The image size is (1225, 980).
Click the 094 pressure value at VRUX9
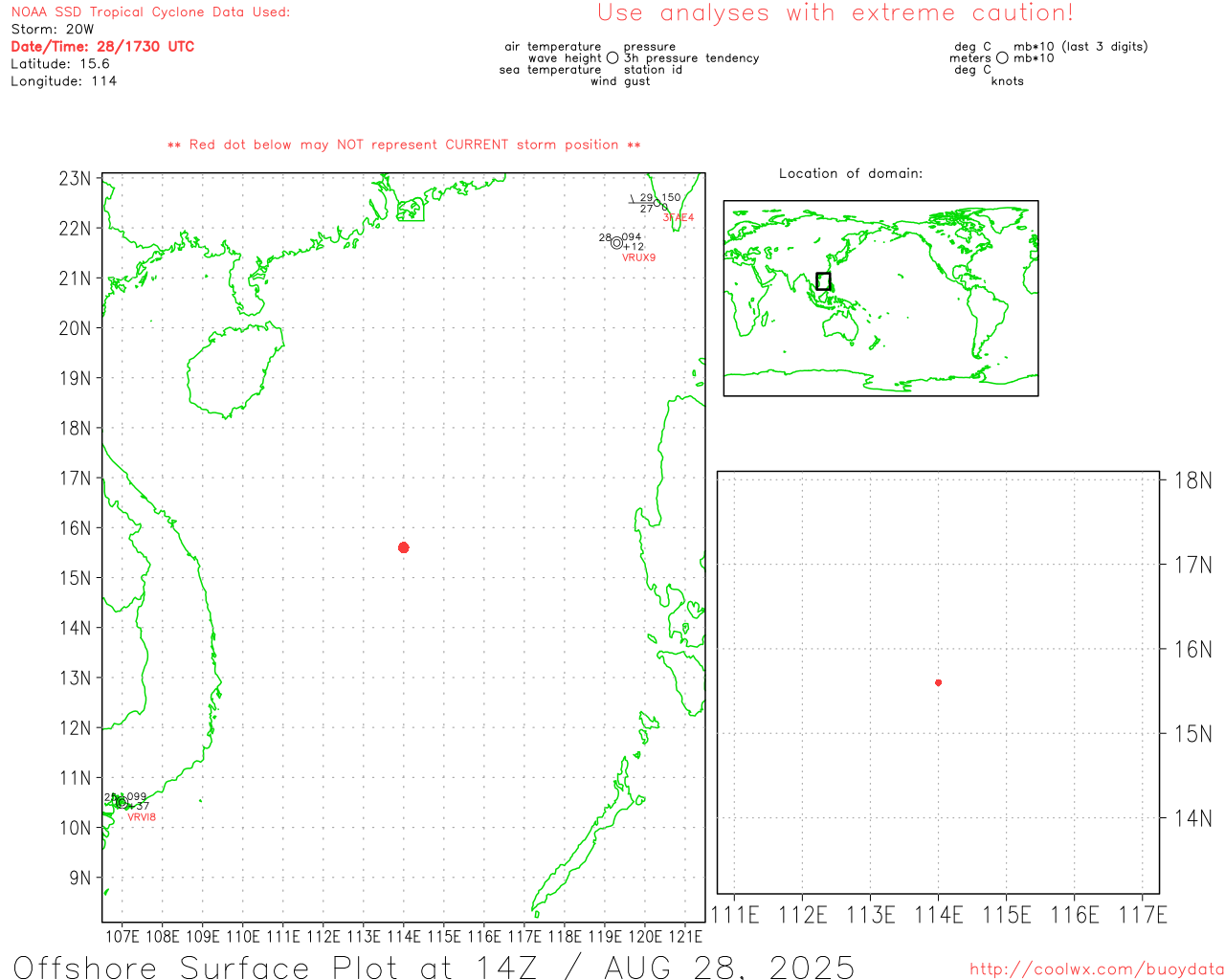coord(632,237)
